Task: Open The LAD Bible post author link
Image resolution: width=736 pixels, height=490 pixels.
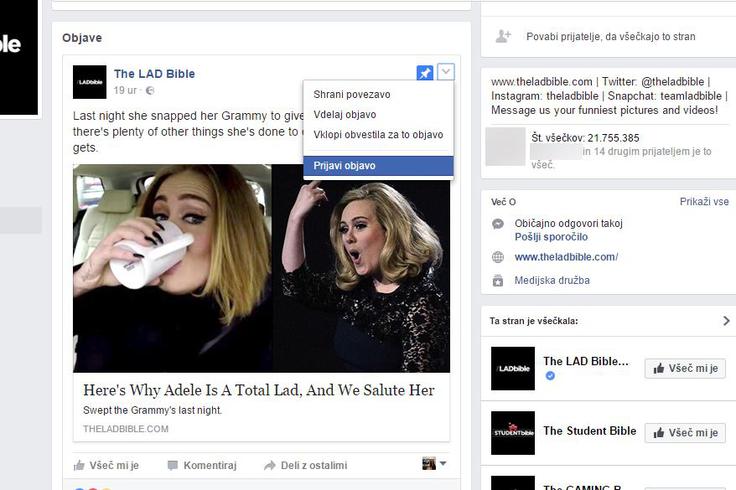Action: pyautogui.click(x=154, y=74)
